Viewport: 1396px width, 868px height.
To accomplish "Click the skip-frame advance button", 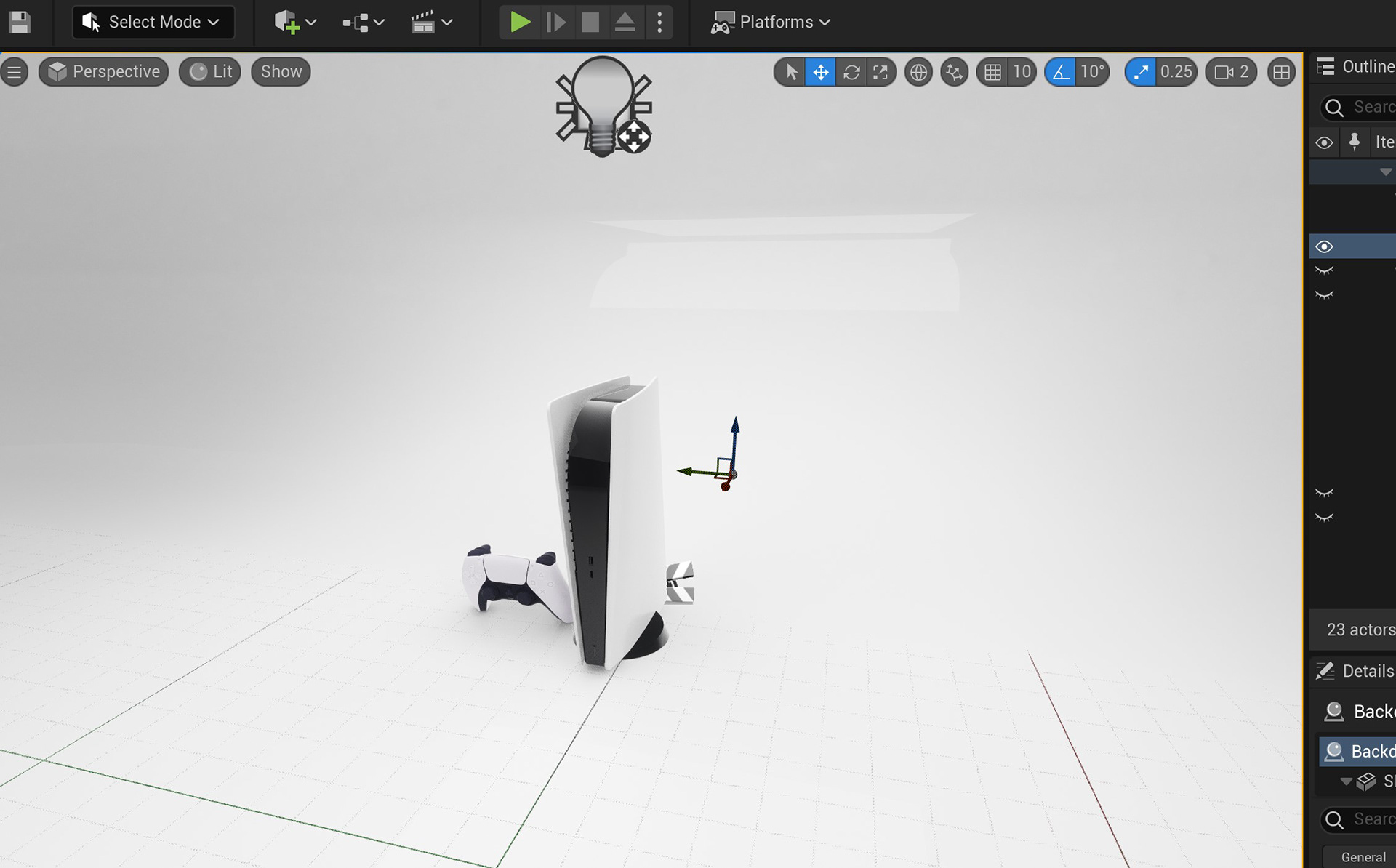I will point(555,22).
